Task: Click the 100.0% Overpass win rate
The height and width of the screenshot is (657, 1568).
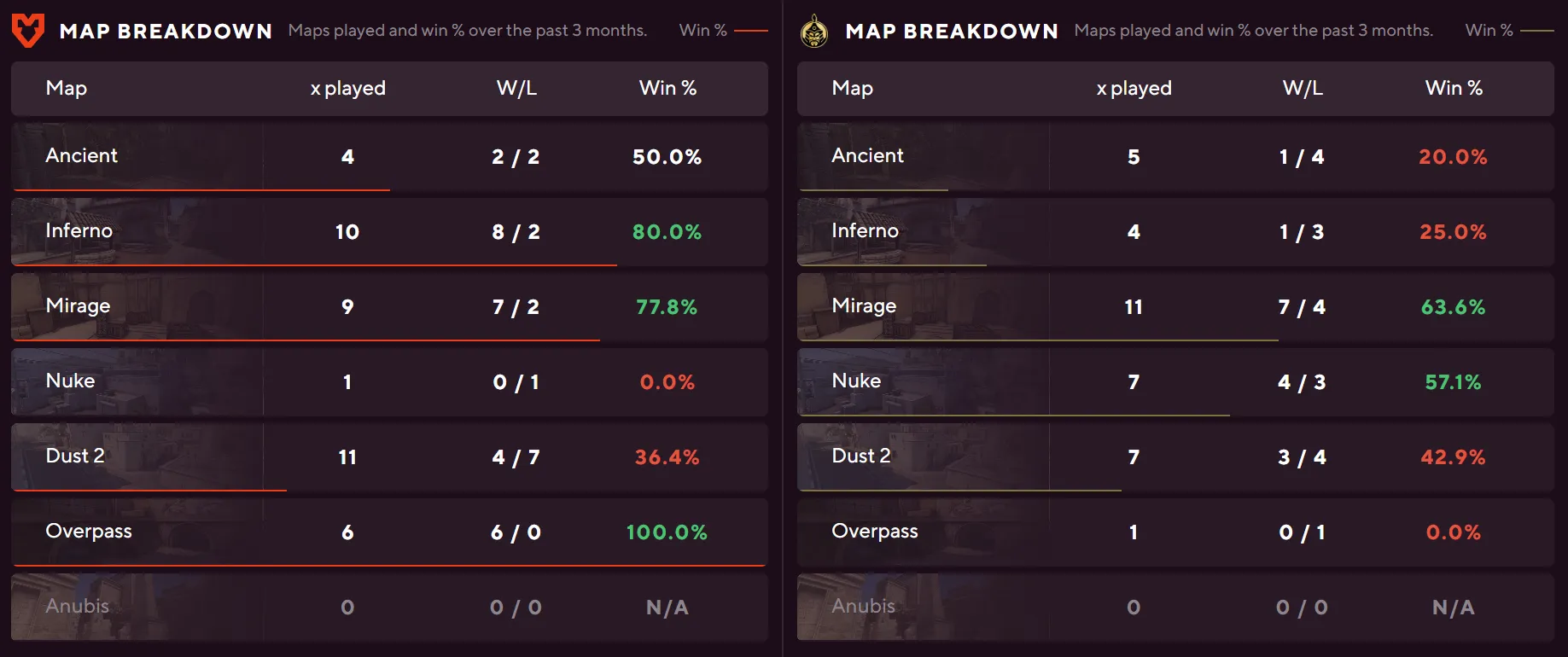Action: (667, 532)
